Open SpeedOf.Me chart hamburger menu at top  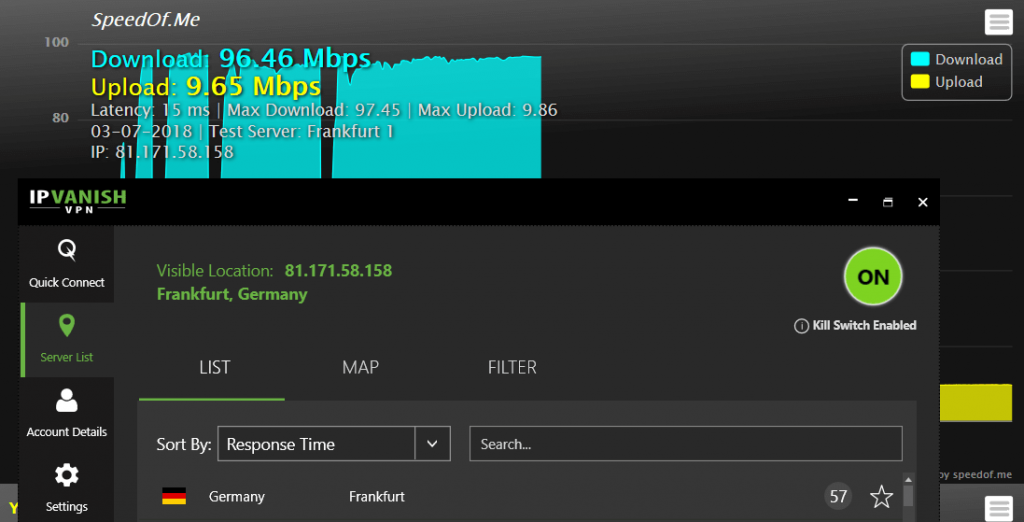click(998, 22)
